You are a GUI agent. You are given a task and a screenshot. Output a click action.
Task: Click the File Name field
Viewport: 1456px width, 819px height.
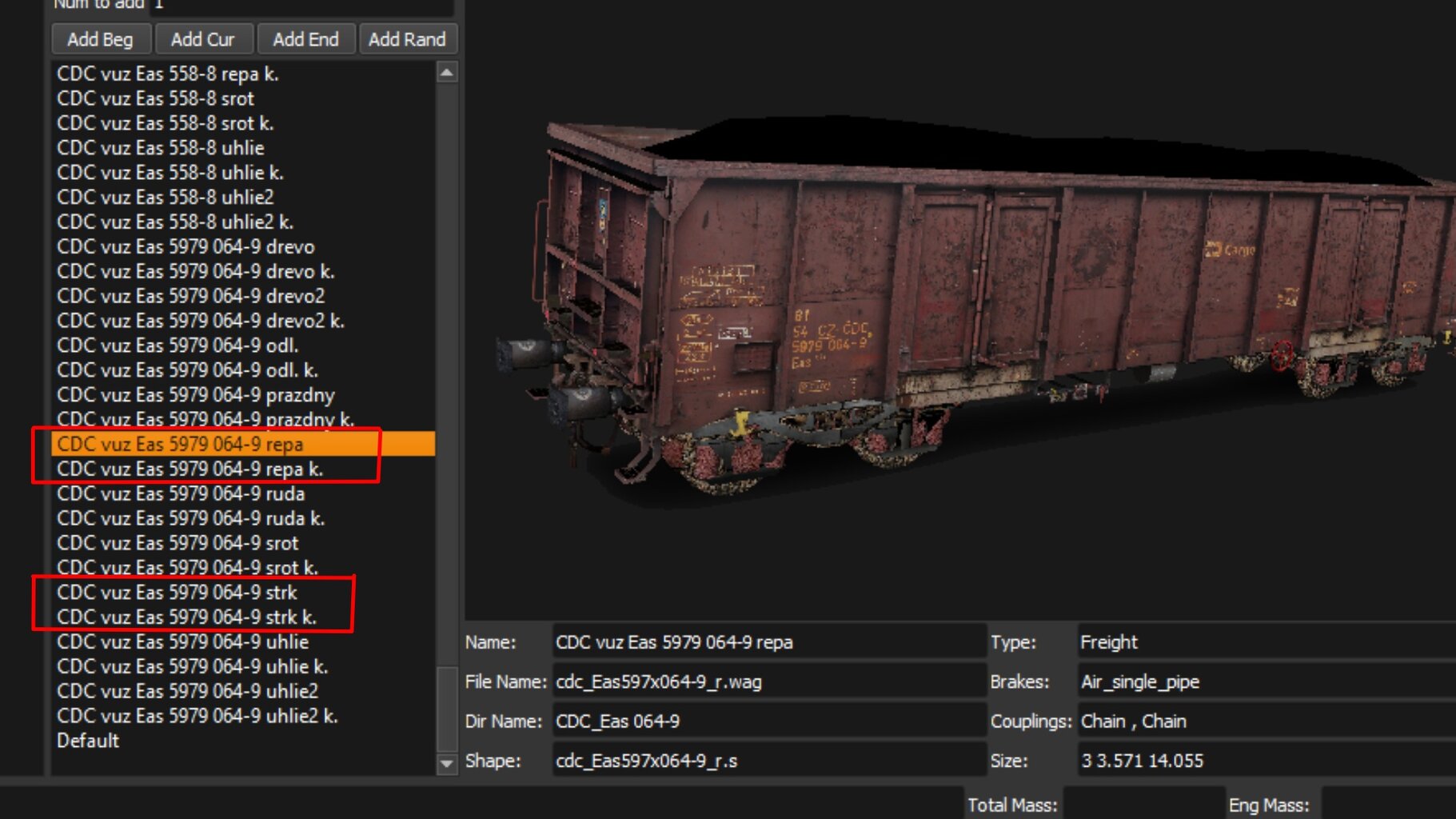coord(768,681)
